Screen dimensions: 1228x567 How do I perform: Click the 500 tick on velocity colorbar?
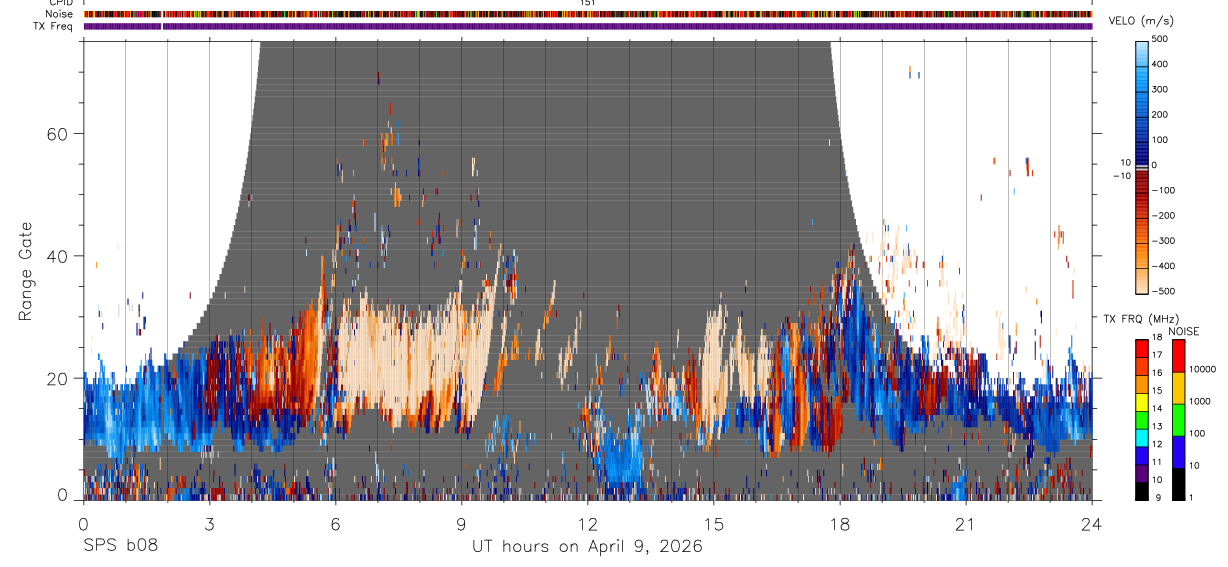pyautogui.click(x=1162, y=39)
